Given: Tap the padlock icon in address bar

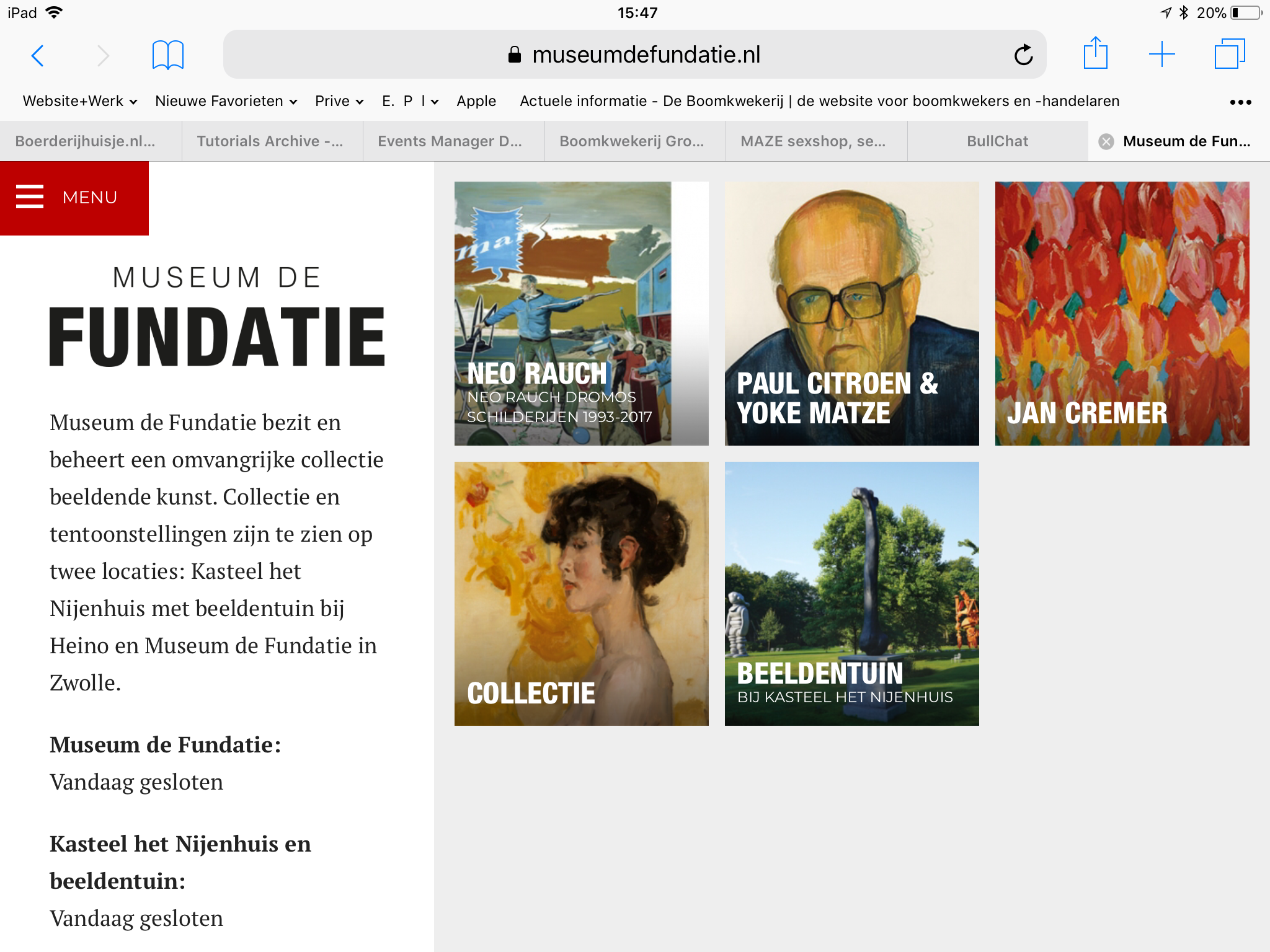Looking at the screenshot, I should coord(514,55).
